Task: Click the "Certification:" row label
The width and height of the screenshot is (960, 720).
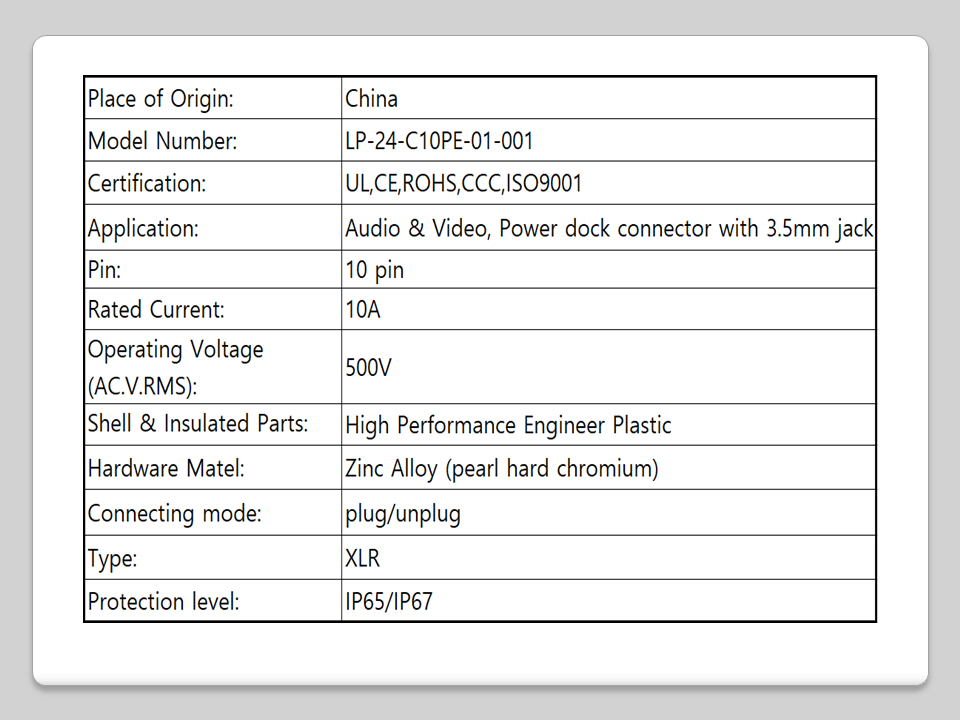Action: (147, 184)
